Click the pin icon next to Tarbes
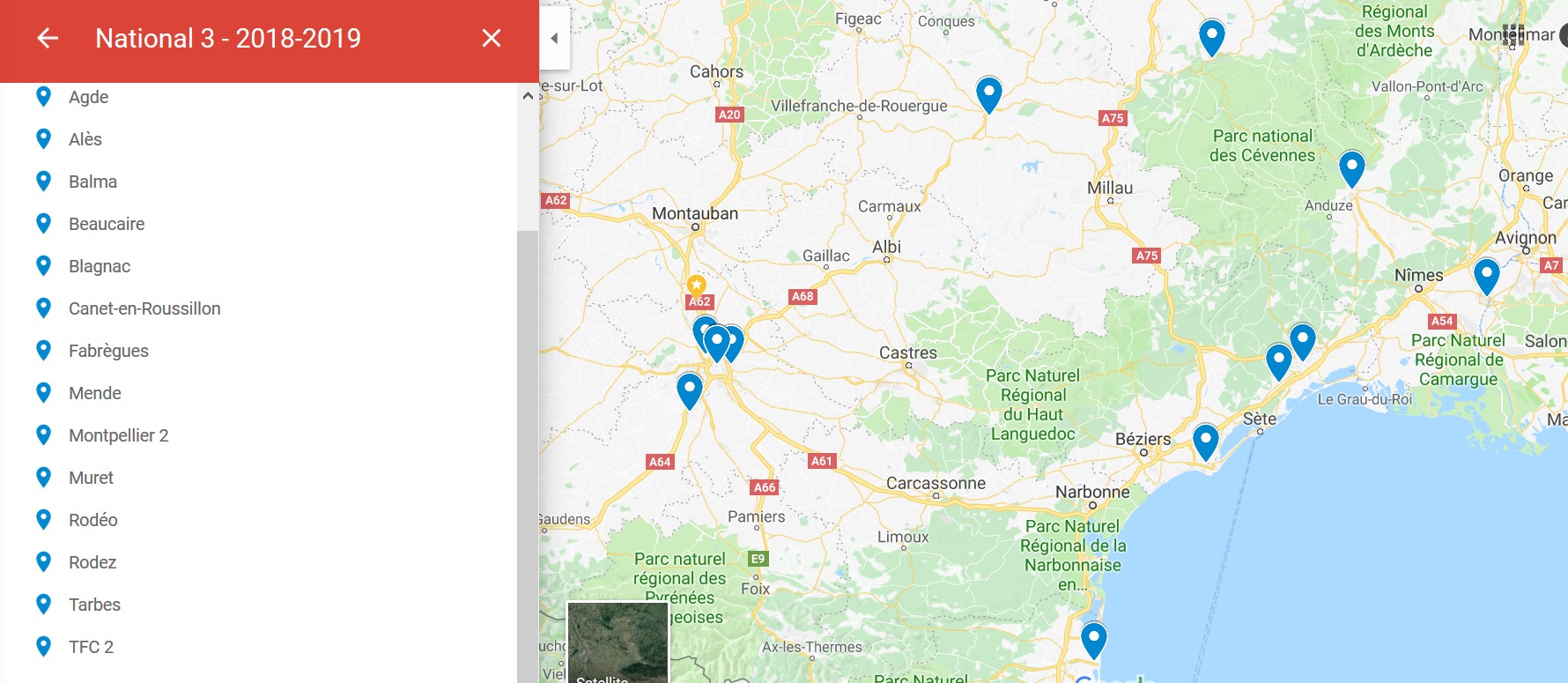1568x683 pixels. click(43, 604)
